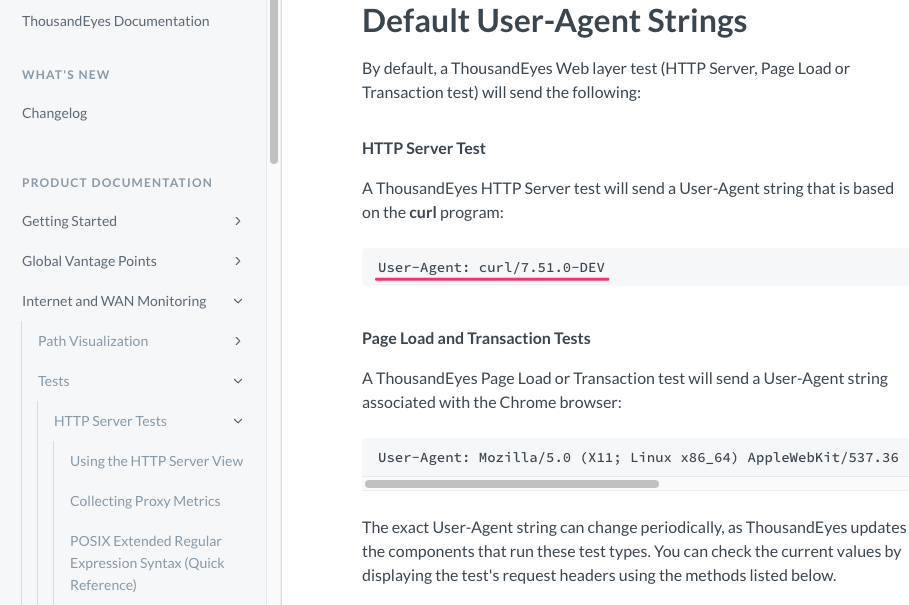This screenshot has width=909, height=605.
Task: Open Global Vantage Points page
Action: [89, 261]
